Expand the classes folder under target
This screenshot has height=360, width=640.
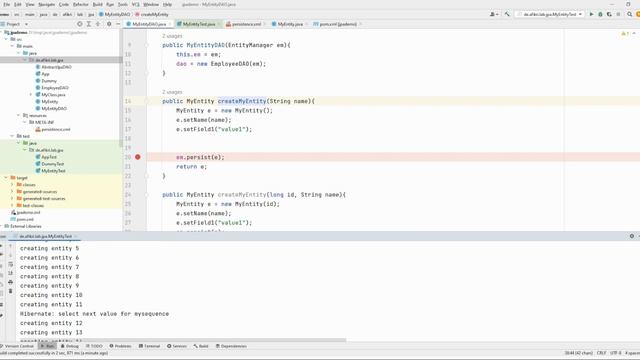point(12,185)
